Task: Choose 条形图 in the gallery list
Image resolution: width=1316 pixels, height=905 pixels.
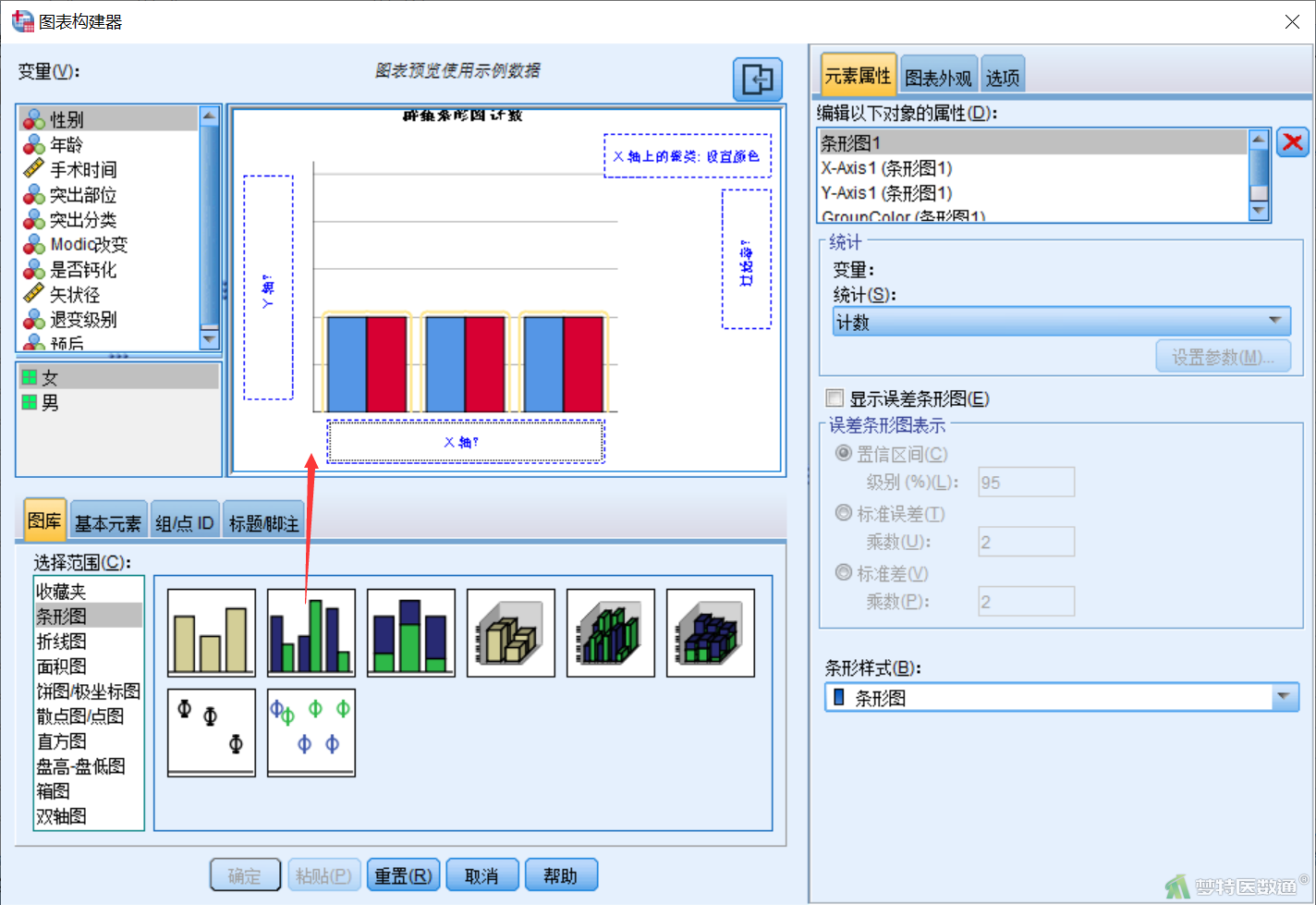Action: 89,616
